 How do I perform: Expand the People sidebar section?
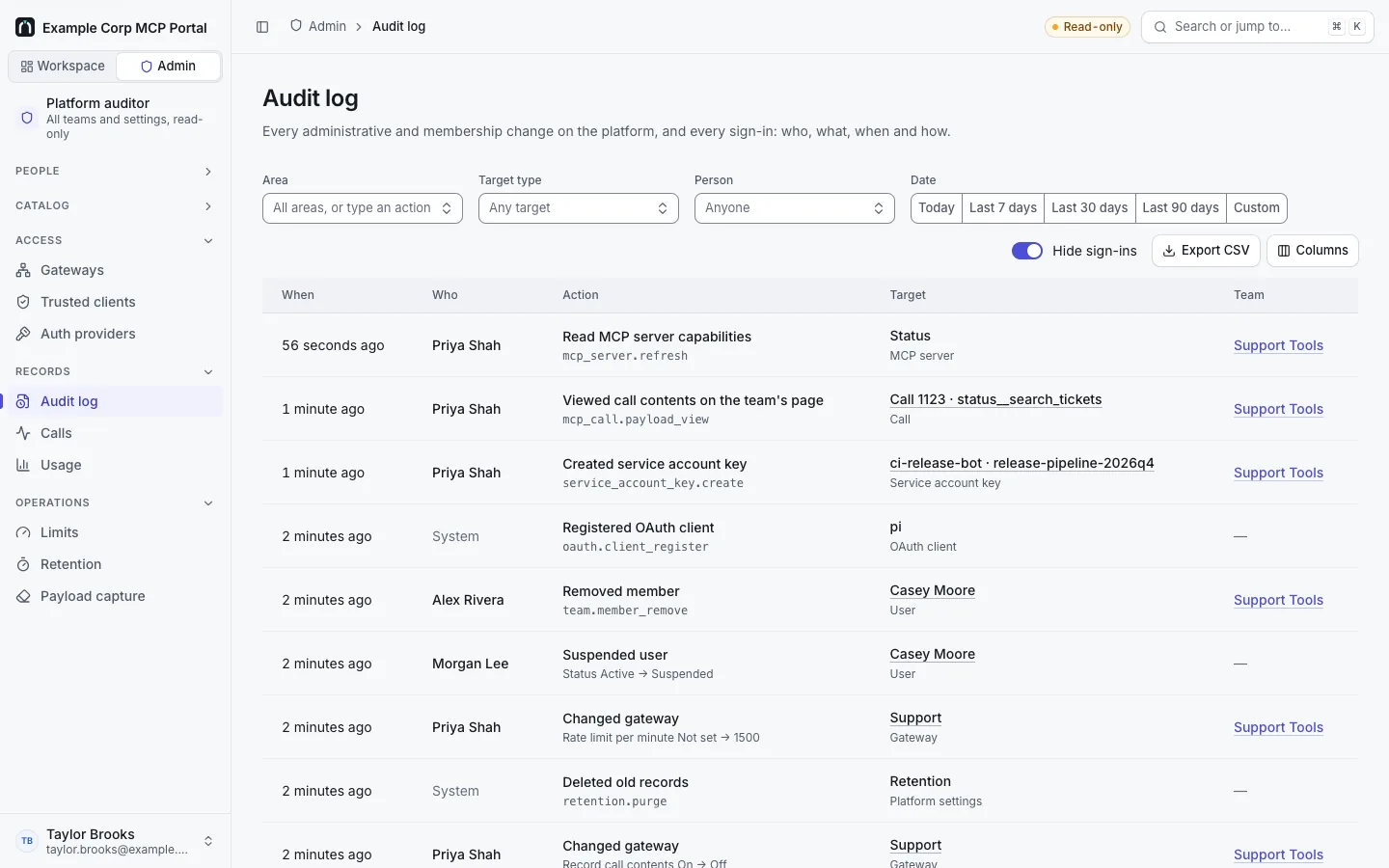(115, 172)
